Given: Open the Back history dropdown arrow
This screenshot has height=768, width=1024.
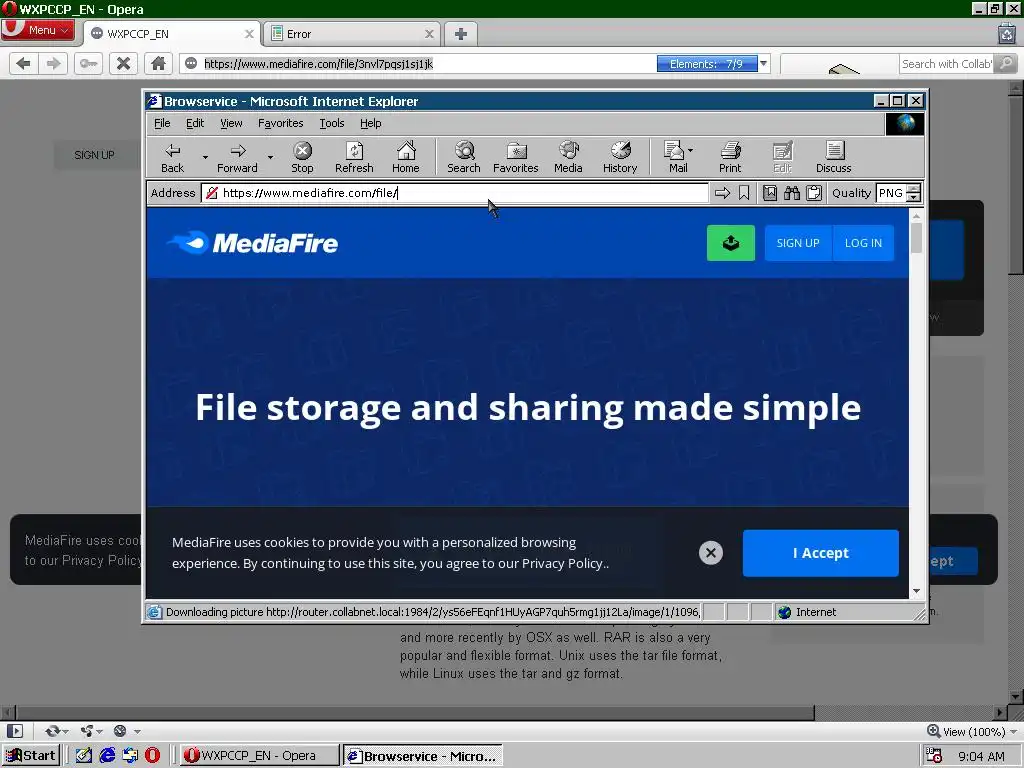Looking at the screenshot, I should click(205, 157).
